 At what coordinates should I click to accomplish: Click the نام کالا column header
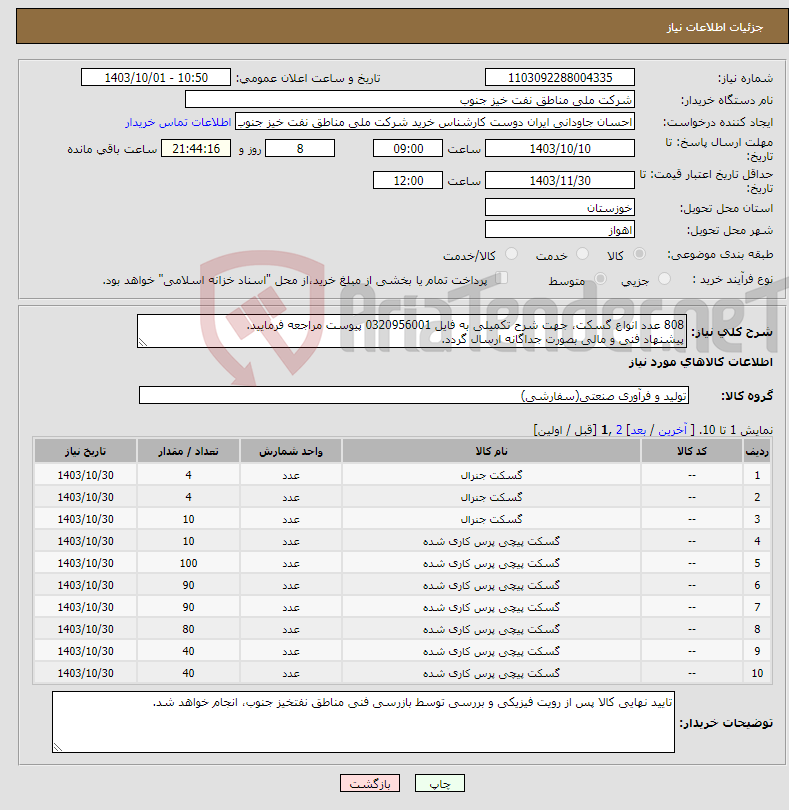(x=491, y=451)
